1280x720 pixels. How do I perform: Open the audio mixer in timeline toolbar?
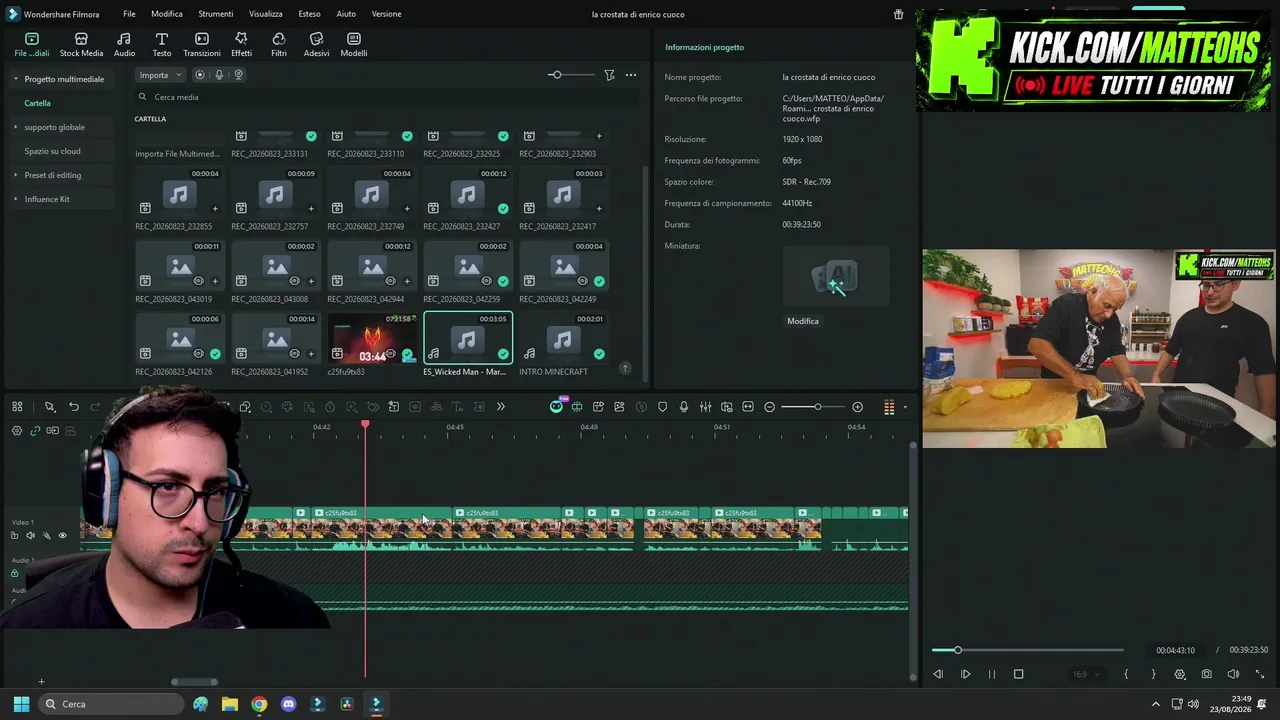pyautogui.click(x=705, y=407)
